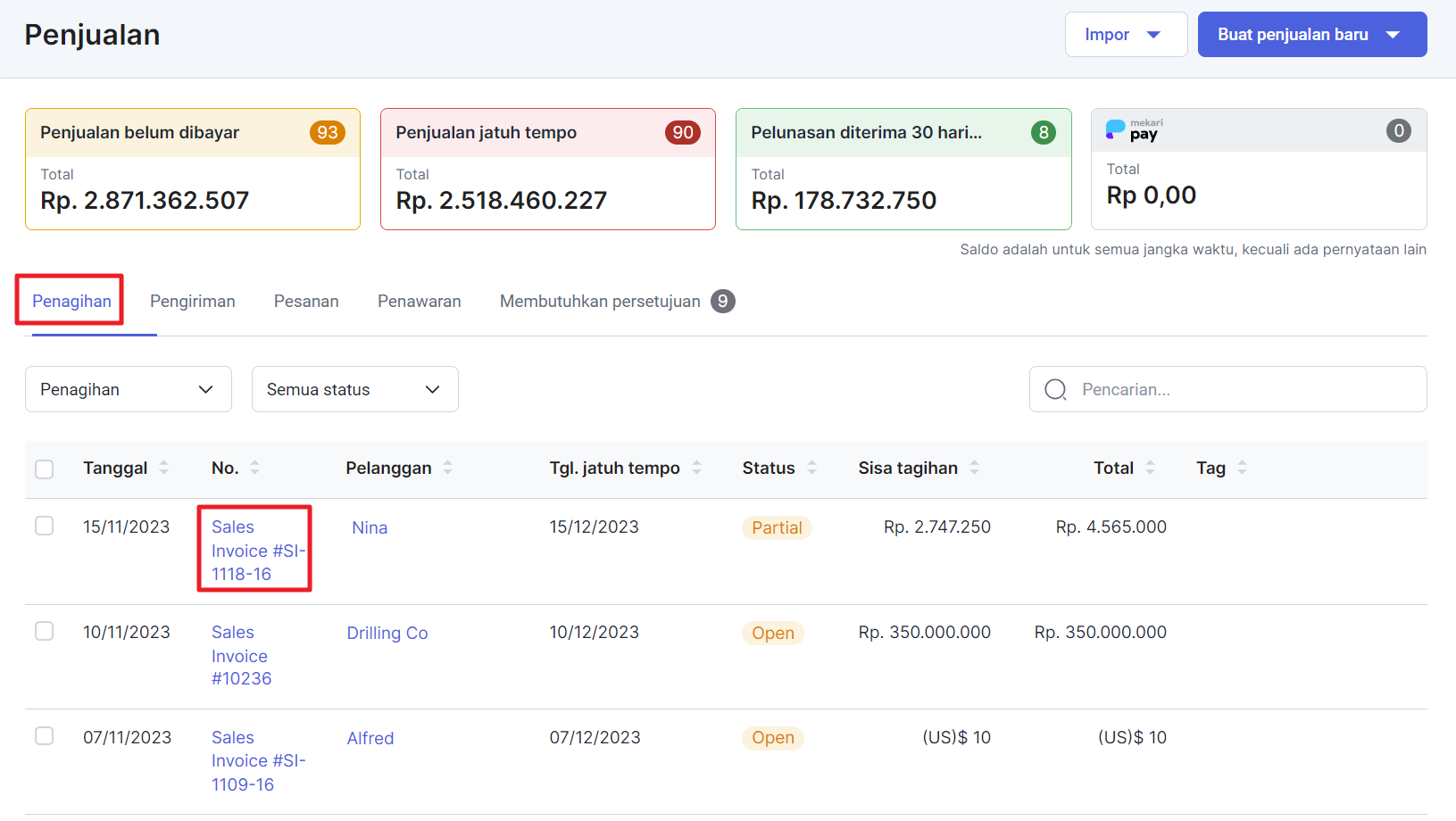Sort by Tgl. jatuh tempo arrows

[x=696, y=468]
